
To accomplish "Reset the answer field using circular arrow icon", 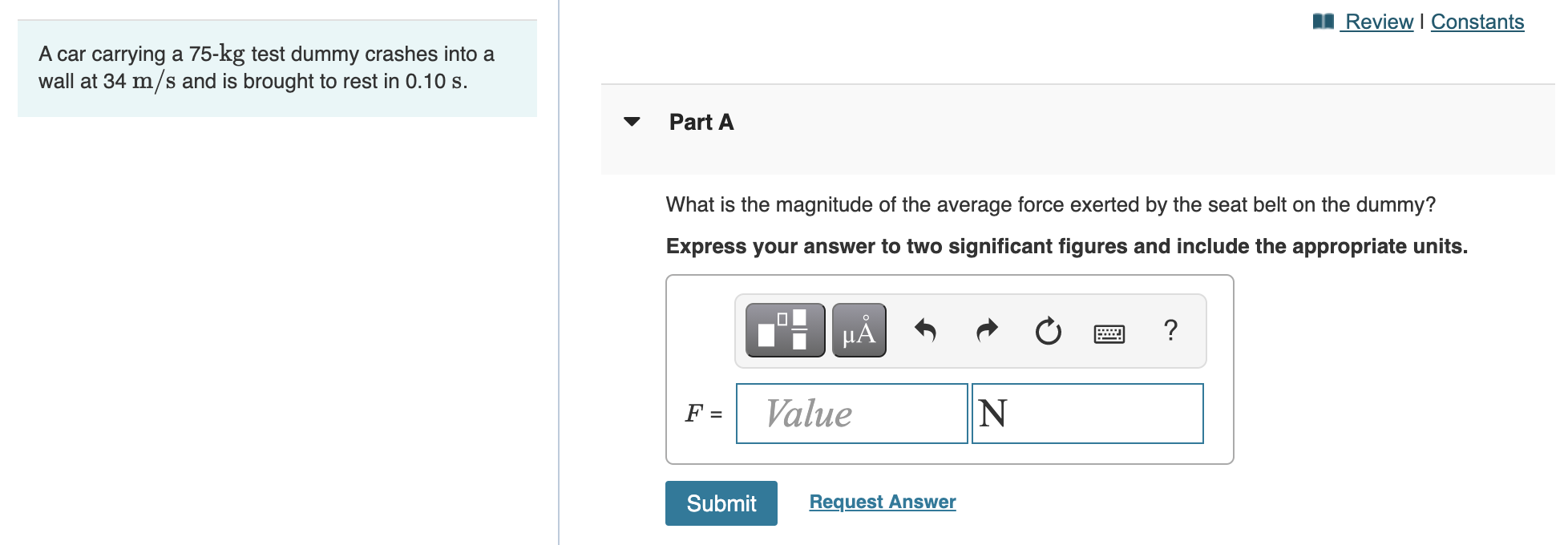I will click(1048, 333).
